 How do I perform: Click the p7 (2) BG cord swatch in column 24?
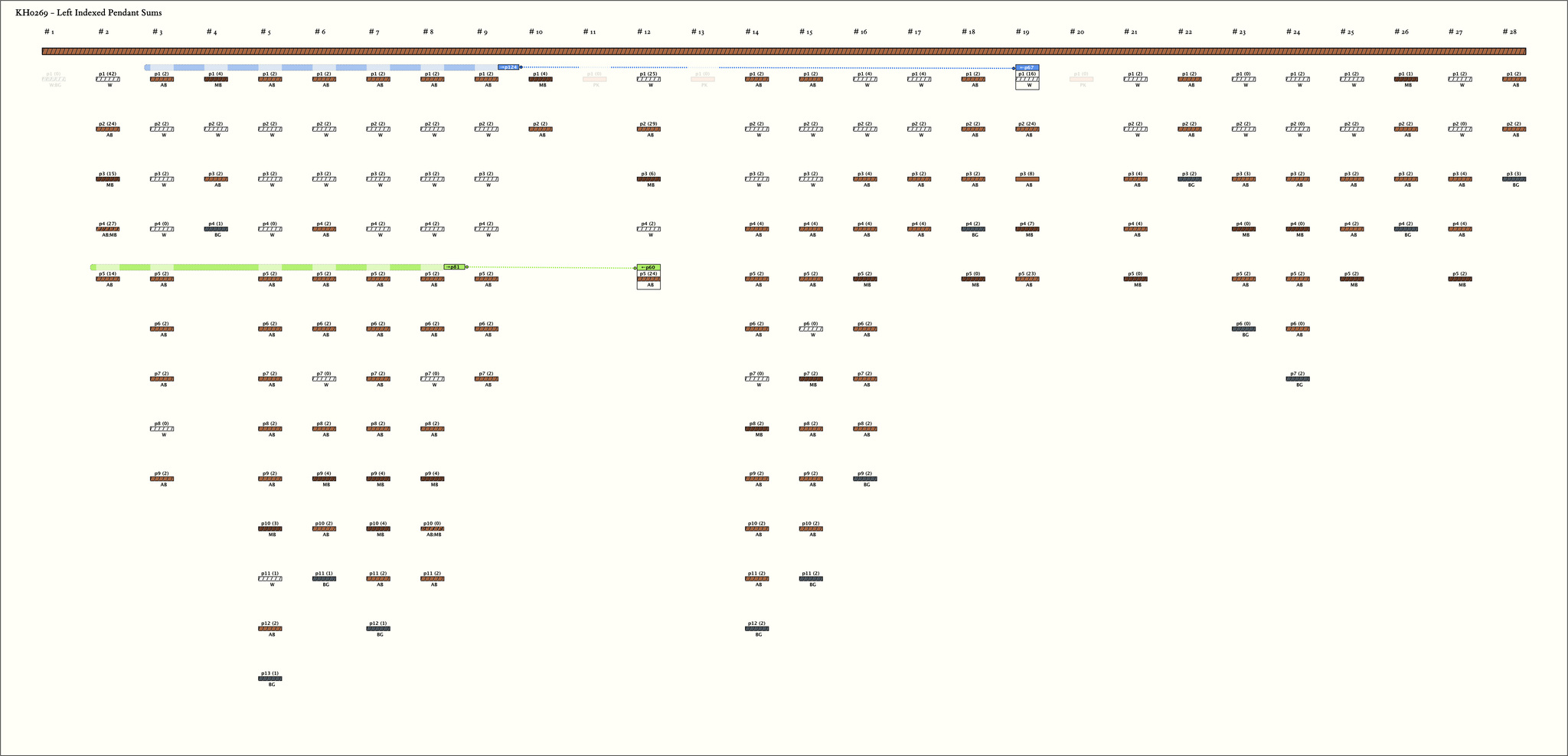1298,379
